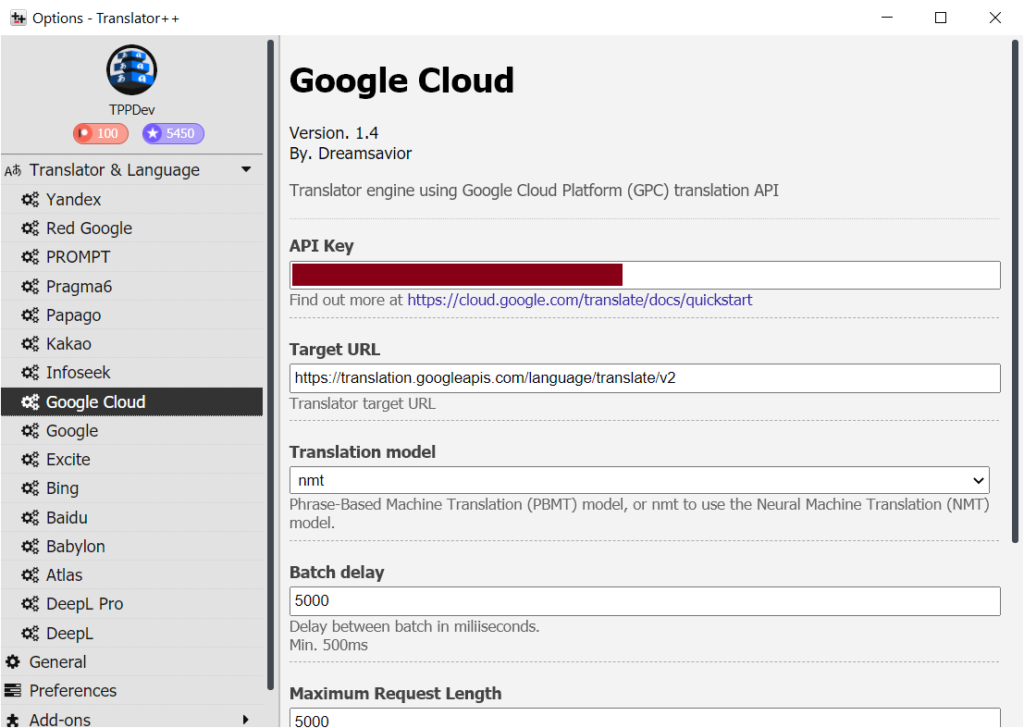Click the red 100 points badge
Screen dimensions: 1024x728
pyautogui.click(x=101, y=133)
